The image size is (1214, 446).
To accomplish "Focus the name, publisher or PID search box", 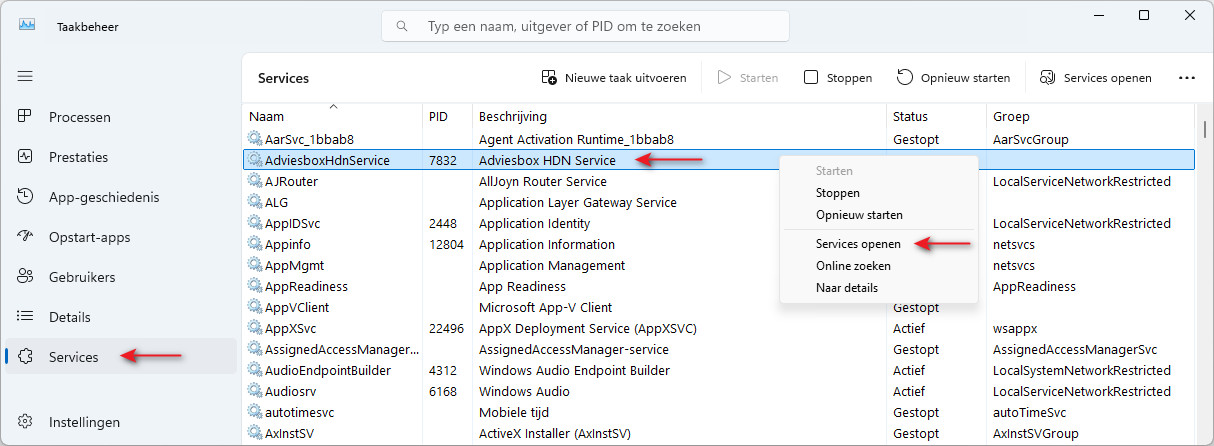I will (x=585, y=26).
